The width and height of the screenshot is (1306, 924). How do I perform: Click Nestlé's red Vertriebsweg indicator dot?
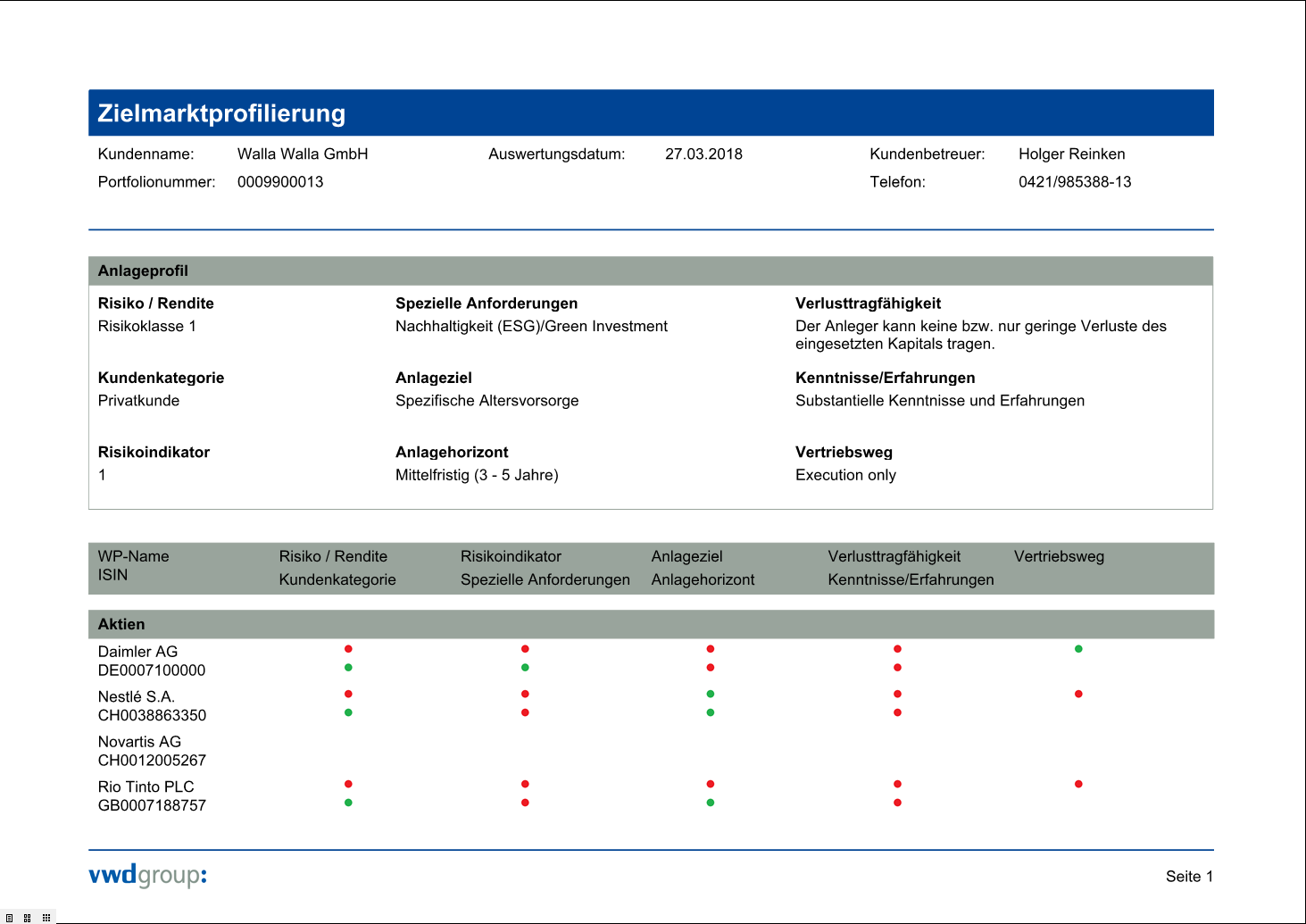(x=1078, y=694)
